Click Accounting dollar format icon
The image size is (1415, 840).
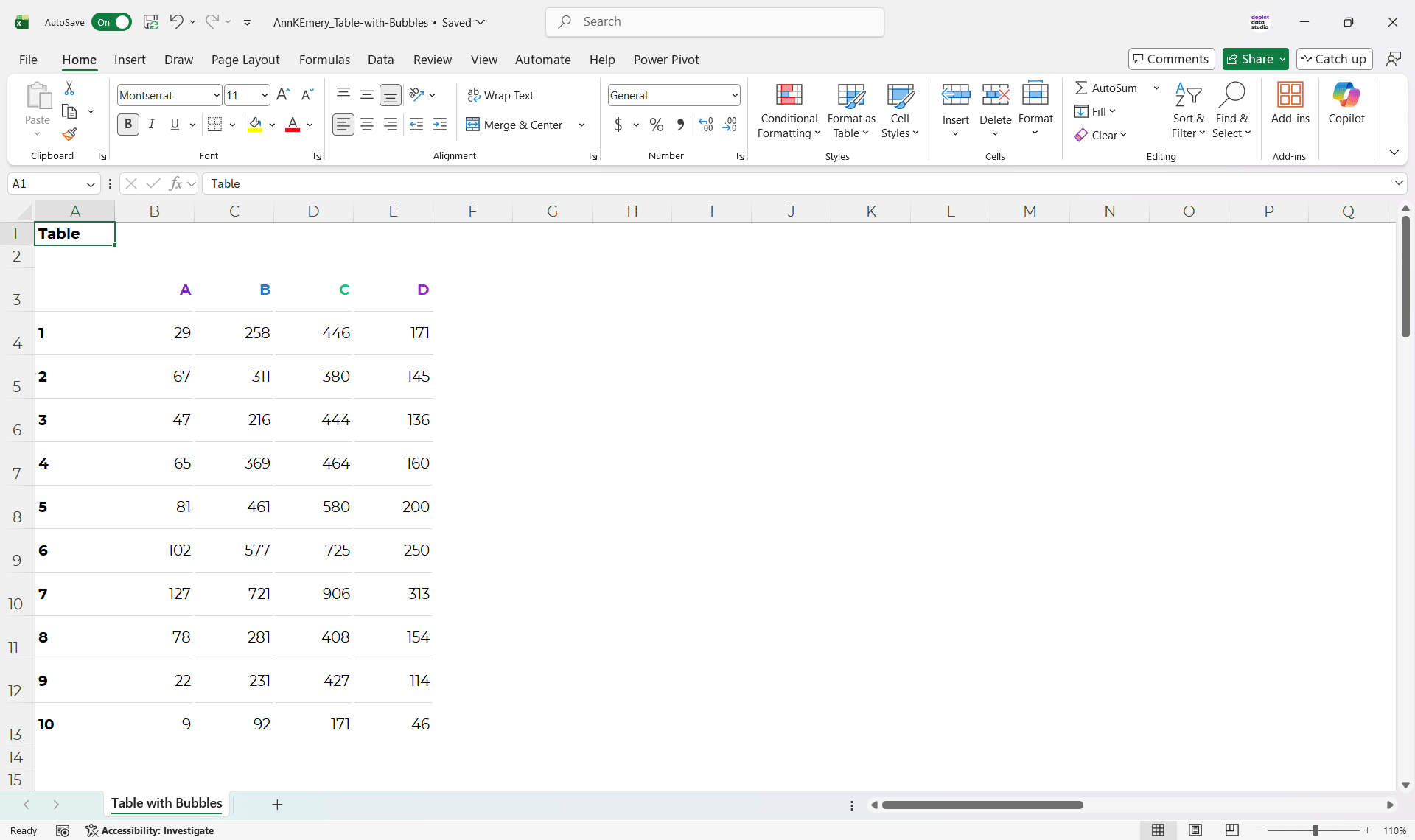pos(618,125)
